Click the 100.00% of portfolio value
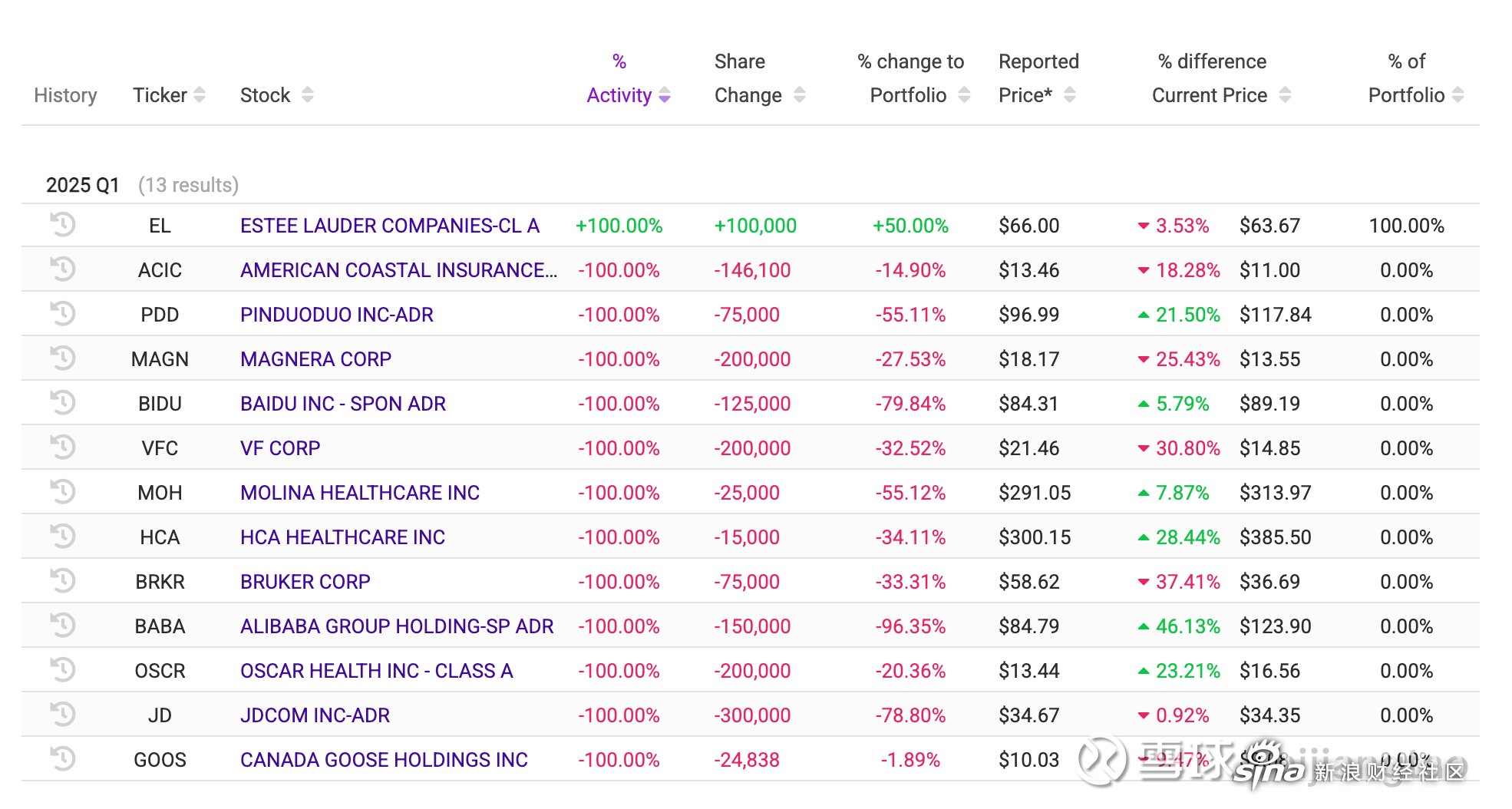This screenshot has width=1512, height=809. click(x=1406, y=226)
